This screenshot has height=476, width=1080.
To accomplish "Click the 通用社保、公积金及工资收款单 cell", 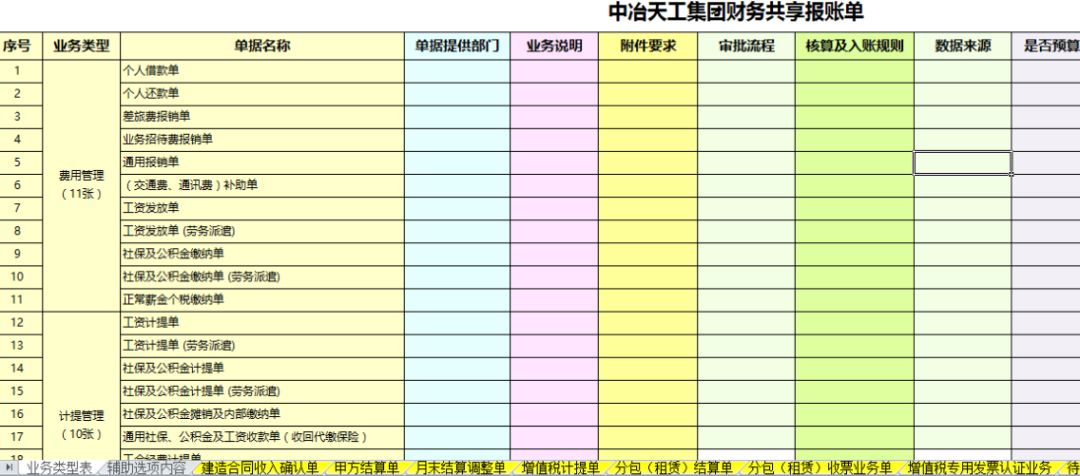I will coord(262,437).
